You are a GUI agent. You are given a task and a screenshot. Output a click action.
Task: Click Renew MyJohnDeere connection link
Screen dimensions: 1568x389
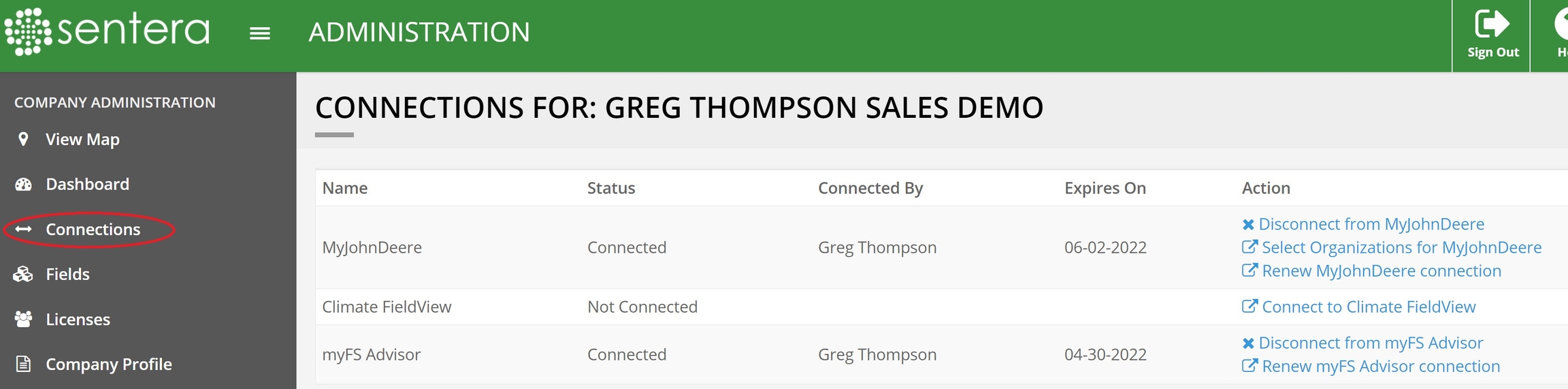1380,271
